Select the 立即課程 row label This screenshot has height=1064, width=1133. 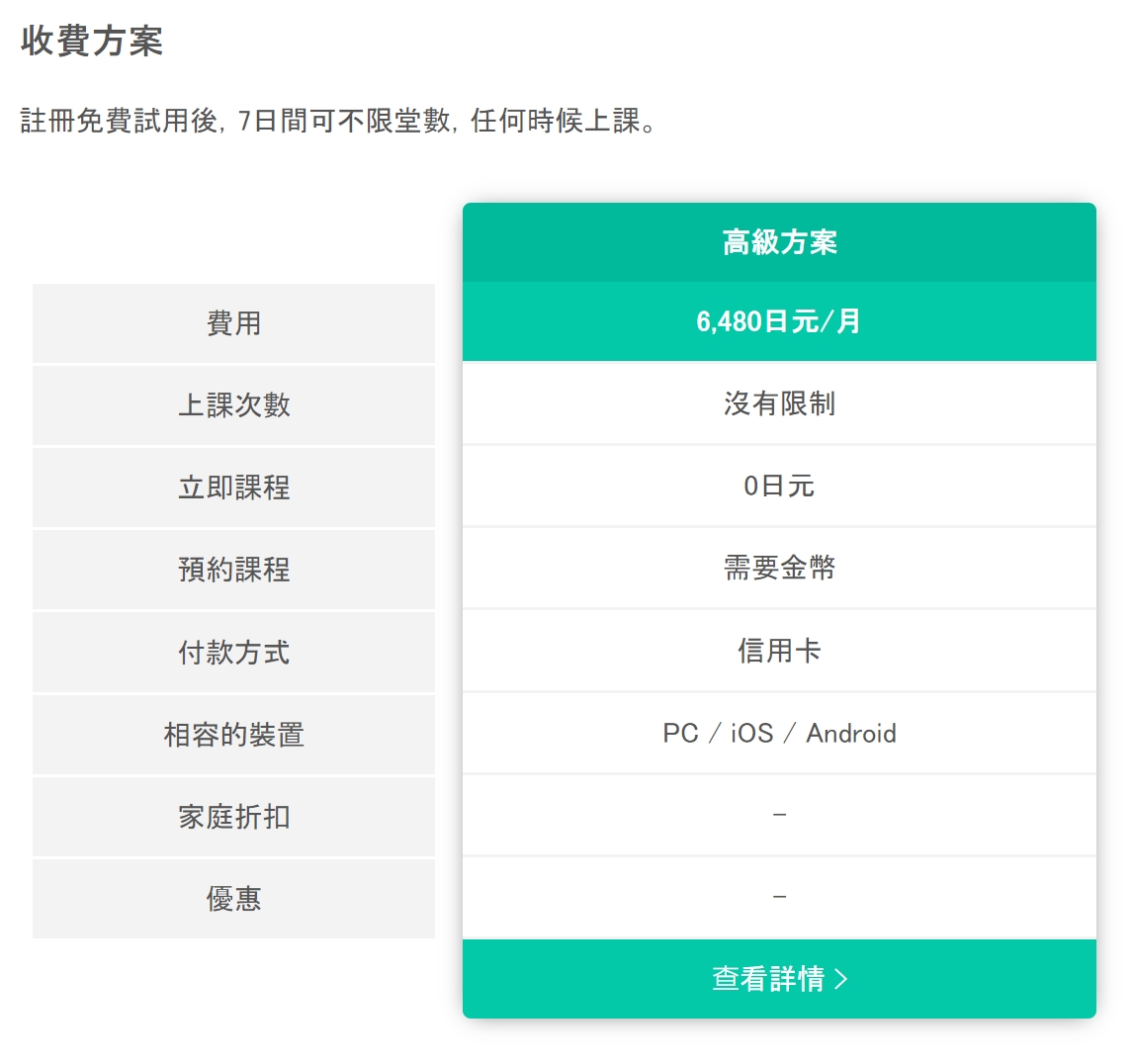point(233,488)
